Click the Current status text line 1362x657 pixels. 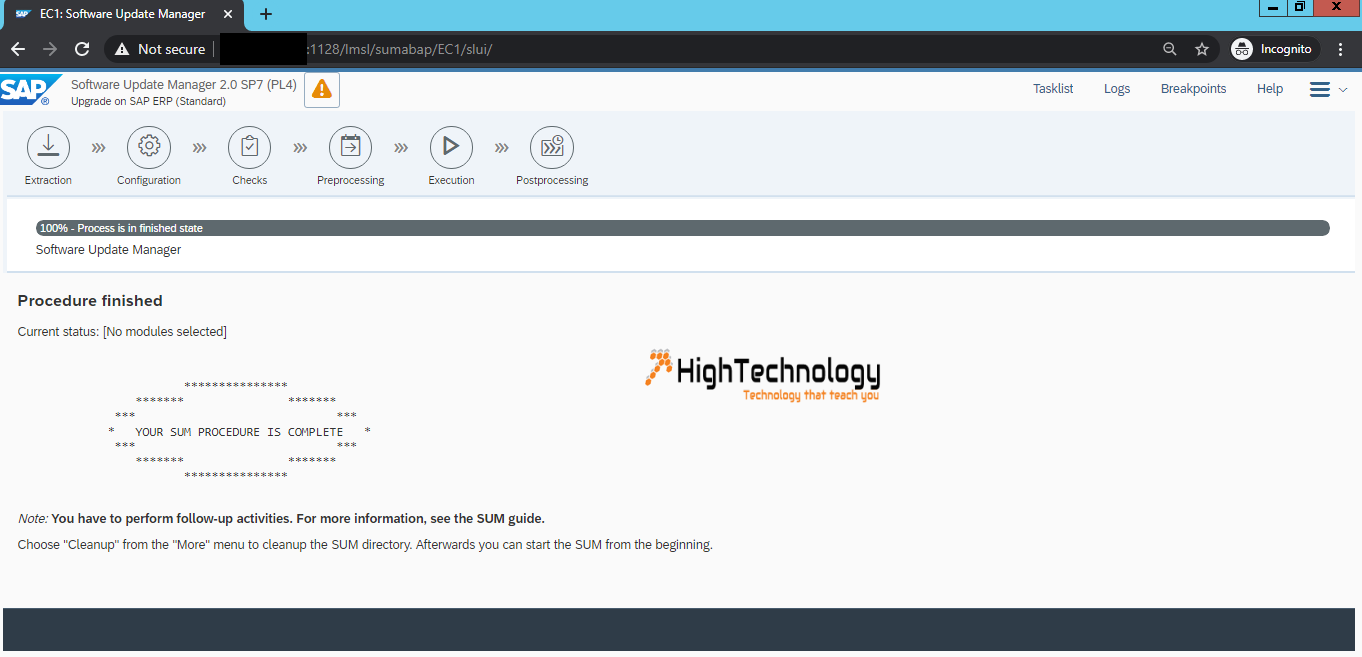[122, 331]
